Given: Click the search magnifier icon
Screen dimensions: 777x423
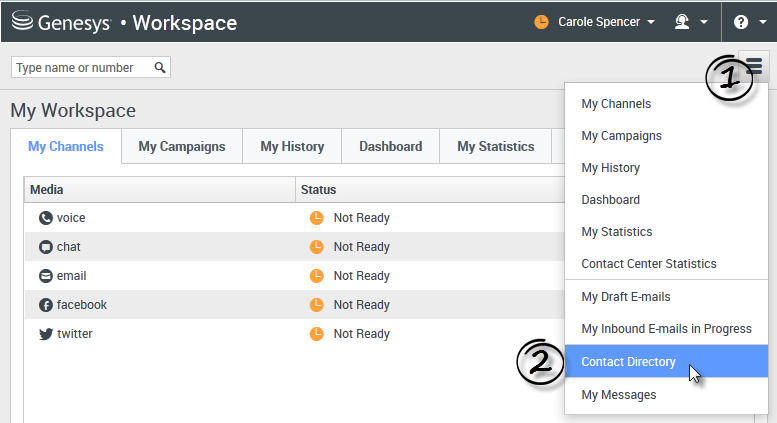Looking at the screenshot, I should pyautogui.click(x=160, y=67).
